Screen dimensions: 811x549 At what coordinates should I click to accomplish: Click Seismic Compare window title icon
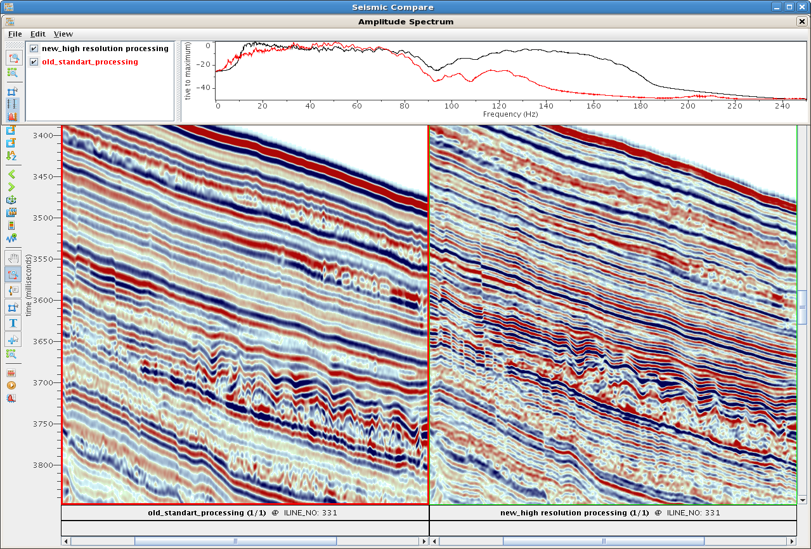click(8, 7)
